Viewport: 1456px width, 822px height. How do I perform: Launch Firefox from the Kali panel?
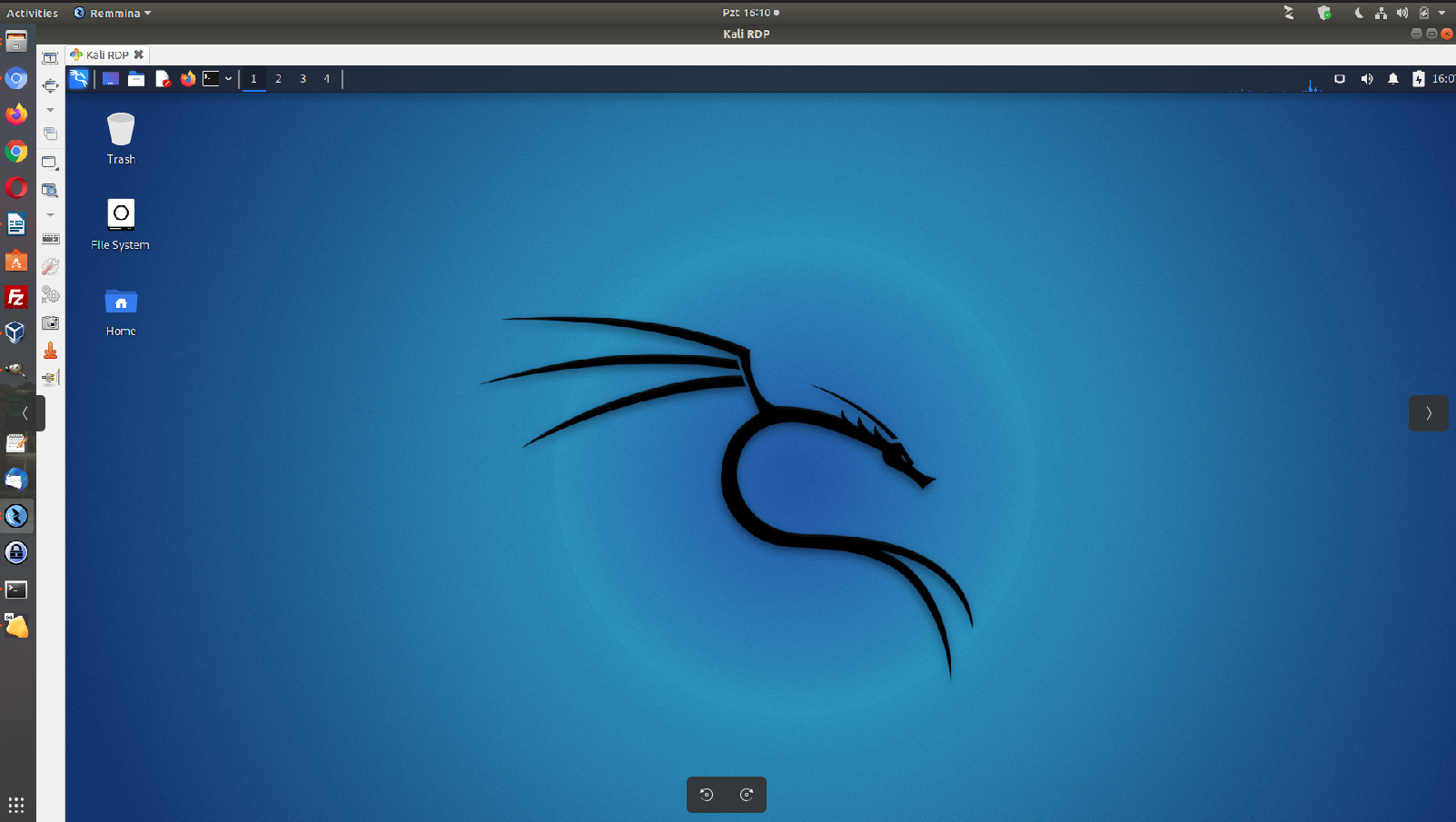tap(188, 79)
